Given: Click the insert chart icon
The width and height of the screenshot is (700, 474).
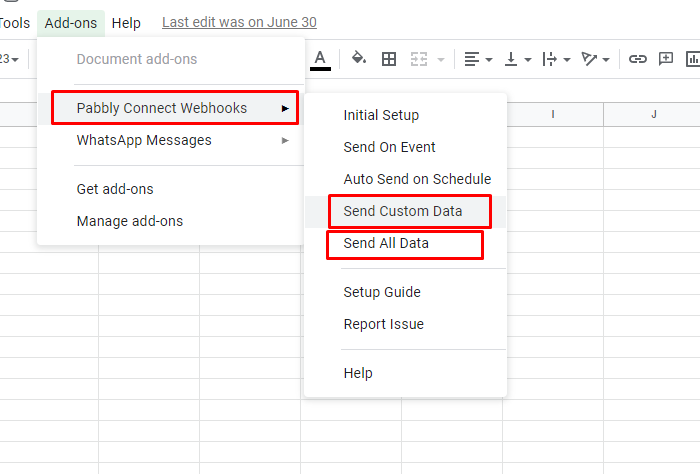Looking at the screenshot, I should coord(693,59).
